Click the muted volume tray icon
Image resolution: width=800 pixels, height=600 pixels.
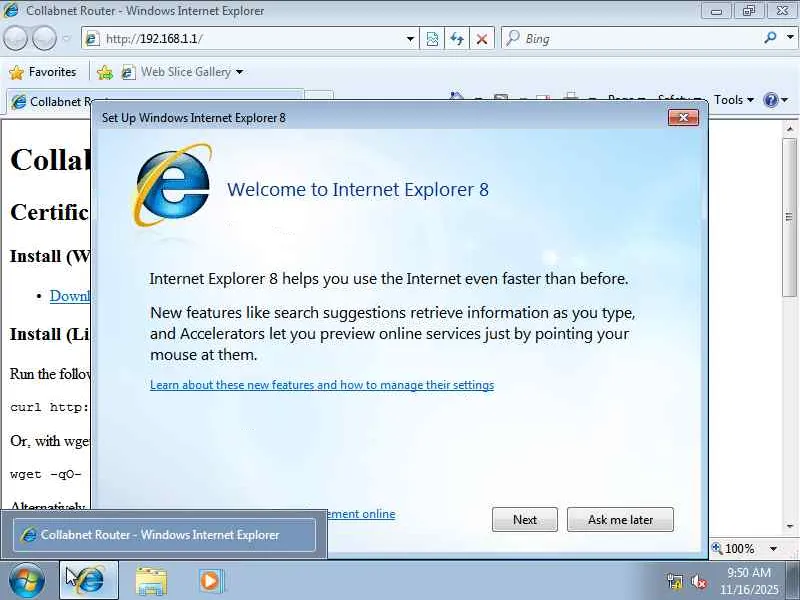click(698, 581)
